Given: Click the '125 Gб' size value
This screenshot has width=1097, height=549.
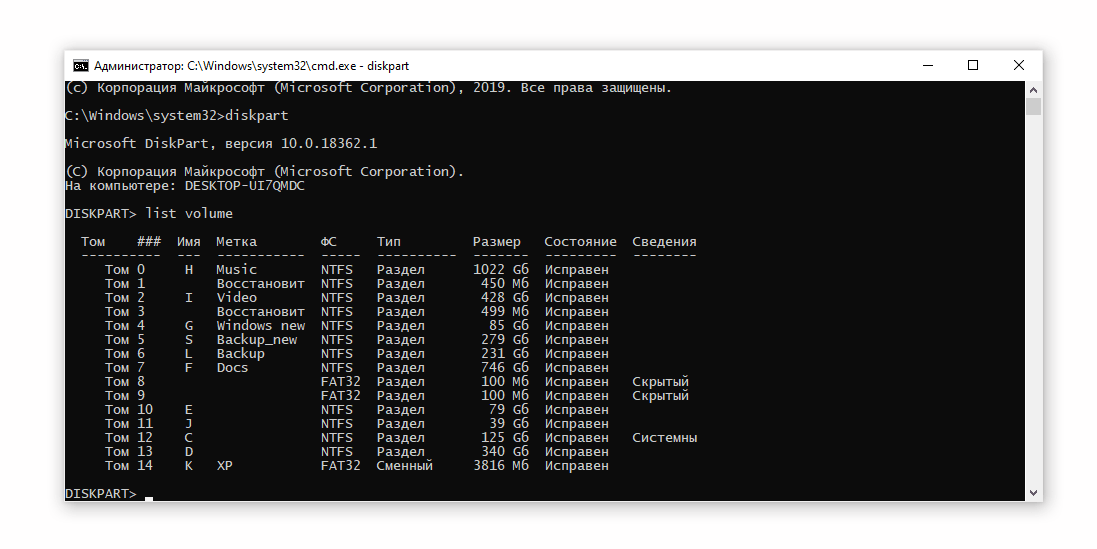Looking at the screenshot, I should point(505,437).
